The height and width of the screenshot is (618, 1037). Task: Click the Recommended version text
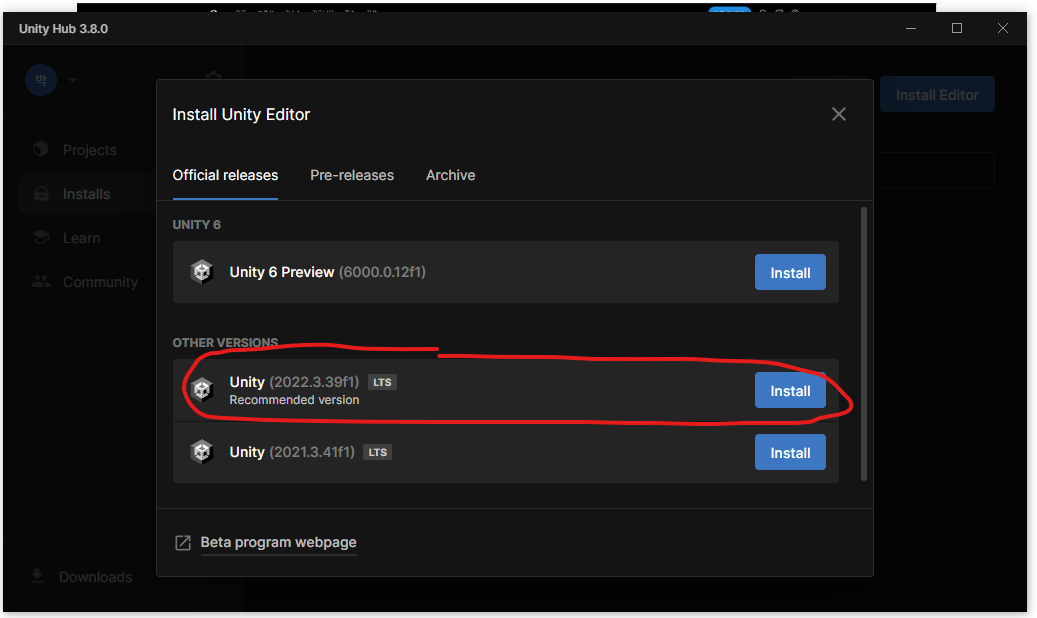[x=294, y=400]
